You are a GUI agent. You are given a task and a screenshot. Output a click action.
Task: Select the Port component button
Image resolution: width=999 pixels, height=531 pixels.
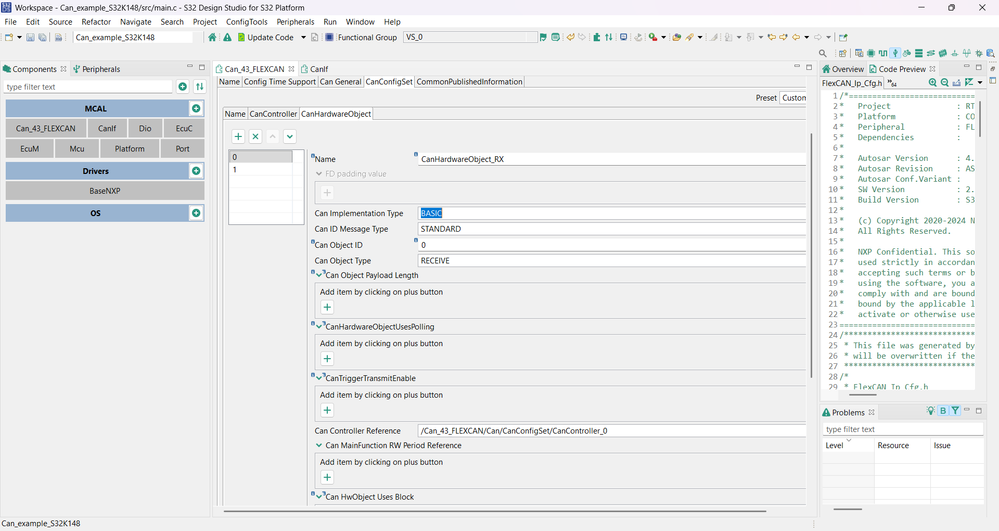[x=183, y=149]
